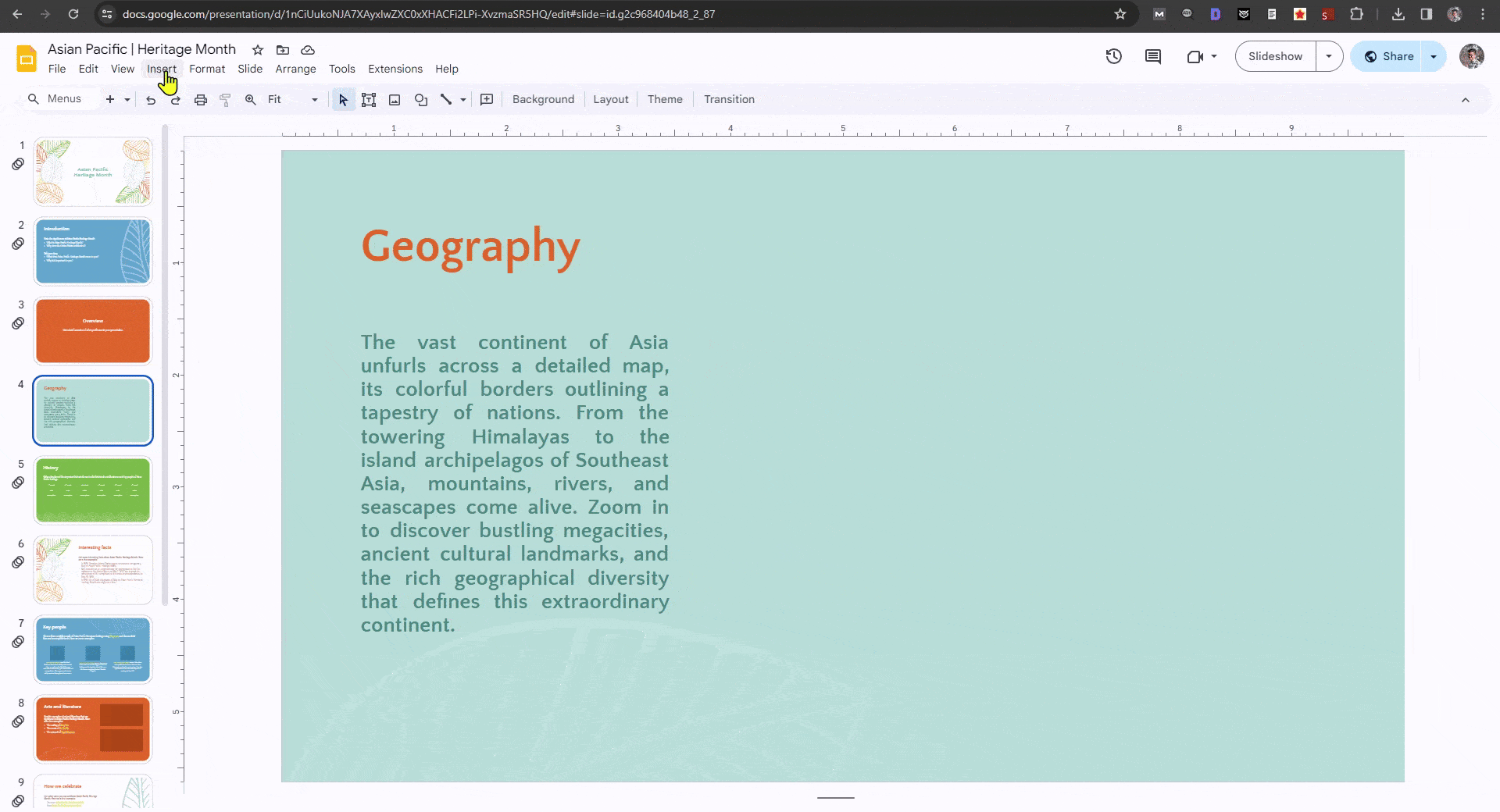Open the Insert menu

(162, 69)
